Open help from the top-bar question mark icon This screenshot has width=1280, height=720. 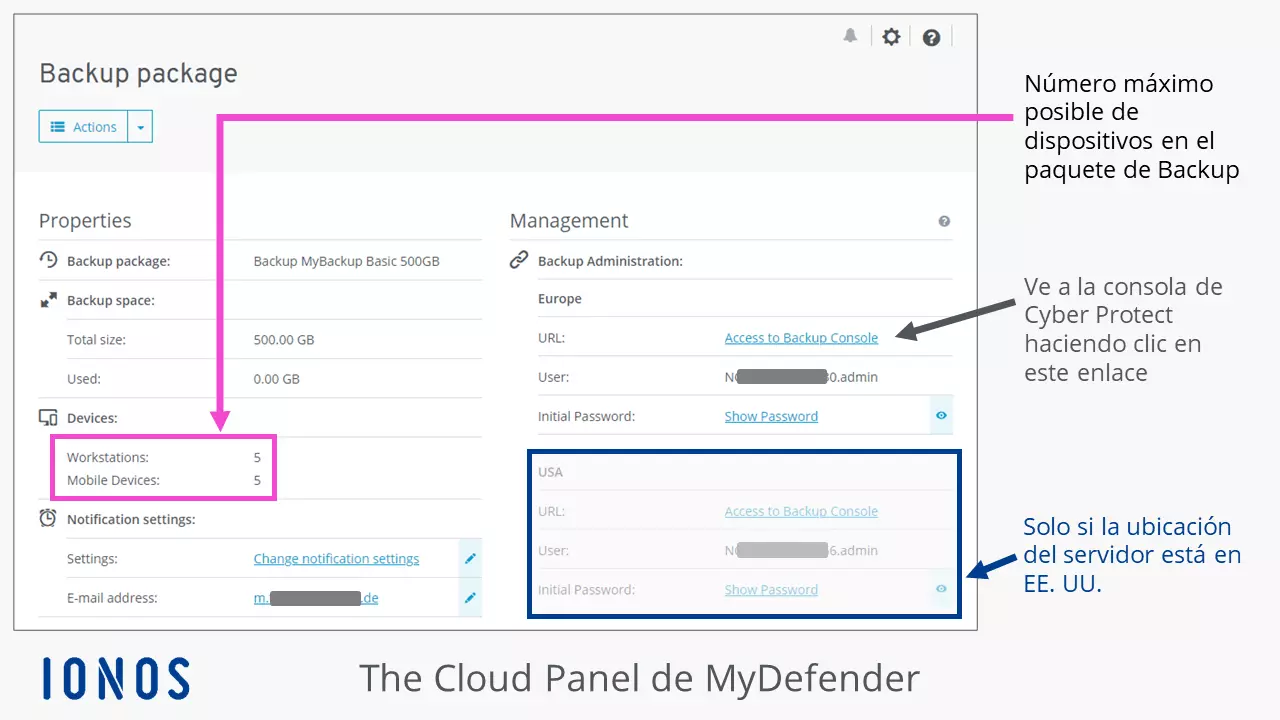coord(931,38)
